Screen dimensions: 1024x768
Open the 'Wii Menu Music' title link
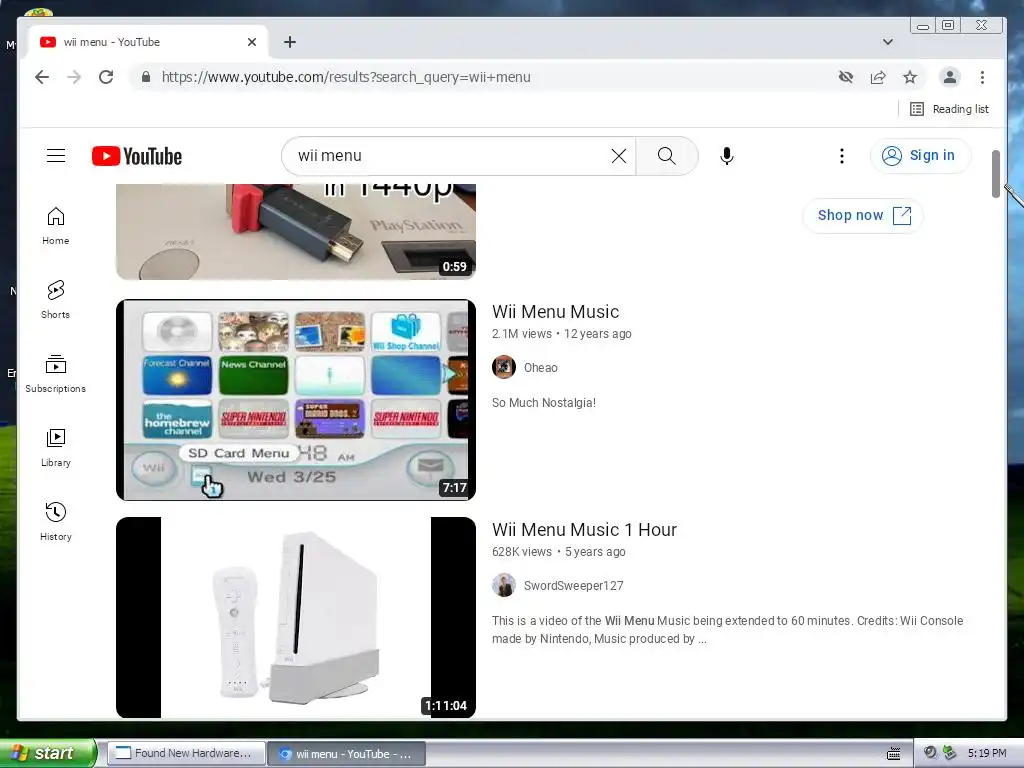click(555, 312)
